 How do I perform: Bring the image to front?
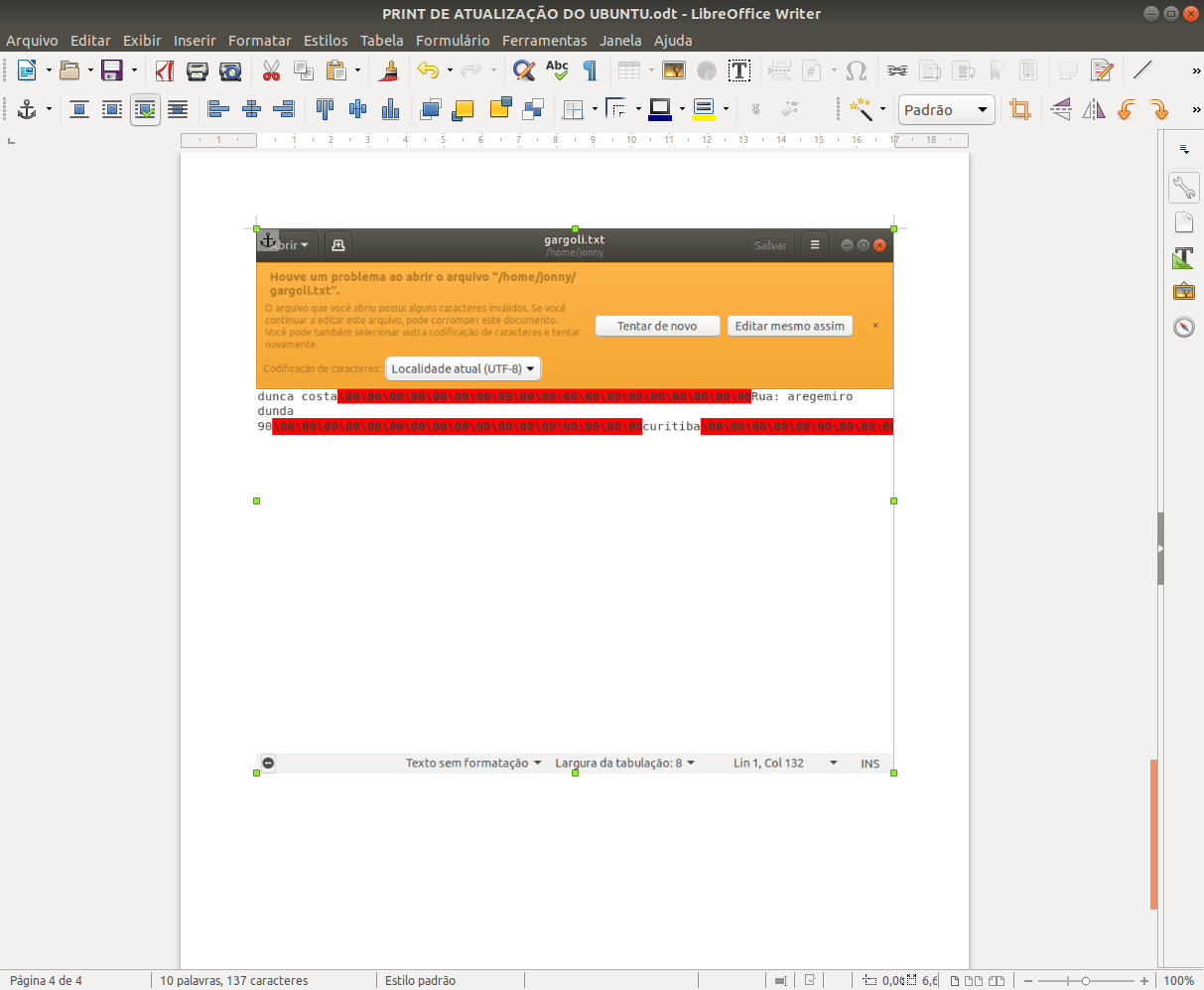coord(431,109)
